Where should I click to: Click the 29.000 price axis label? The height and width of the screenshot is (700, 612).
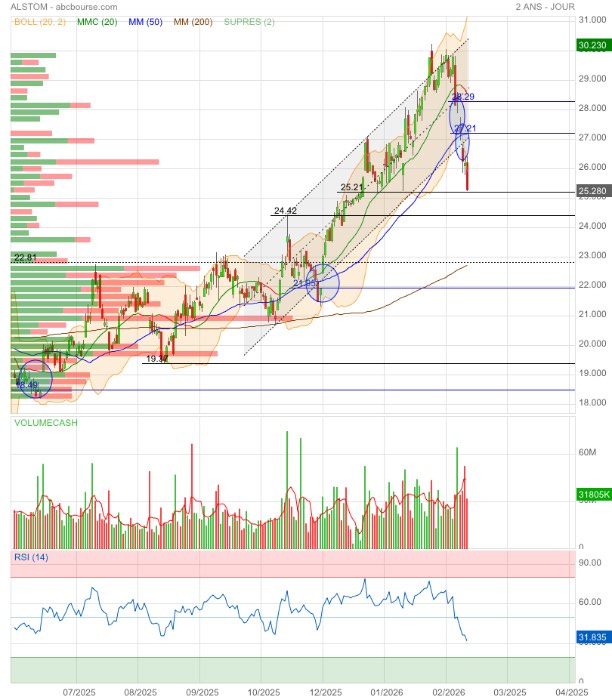(592, 79)
